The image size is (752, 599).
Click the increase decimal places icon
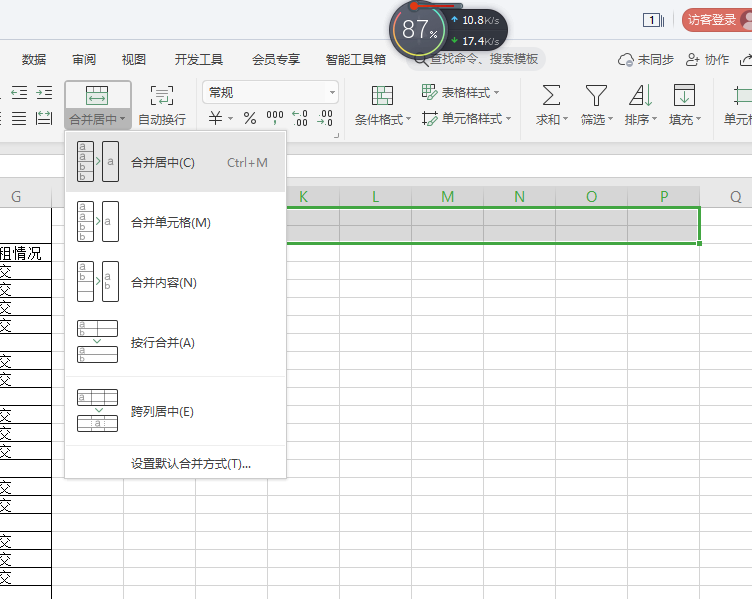(300, 117)
